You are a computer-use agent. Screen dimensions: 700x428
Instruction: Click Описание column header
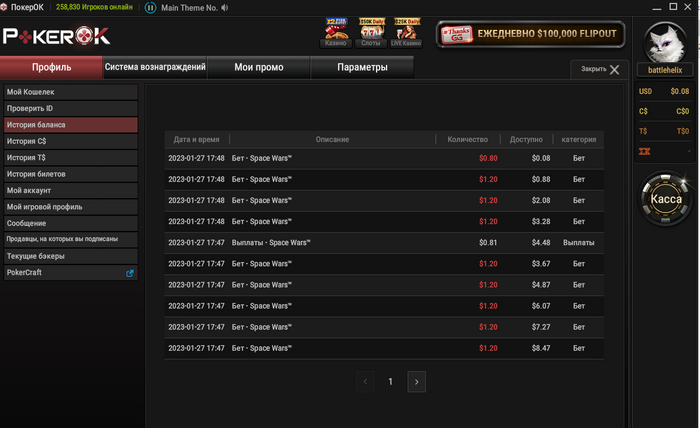(x=332, y=140)
